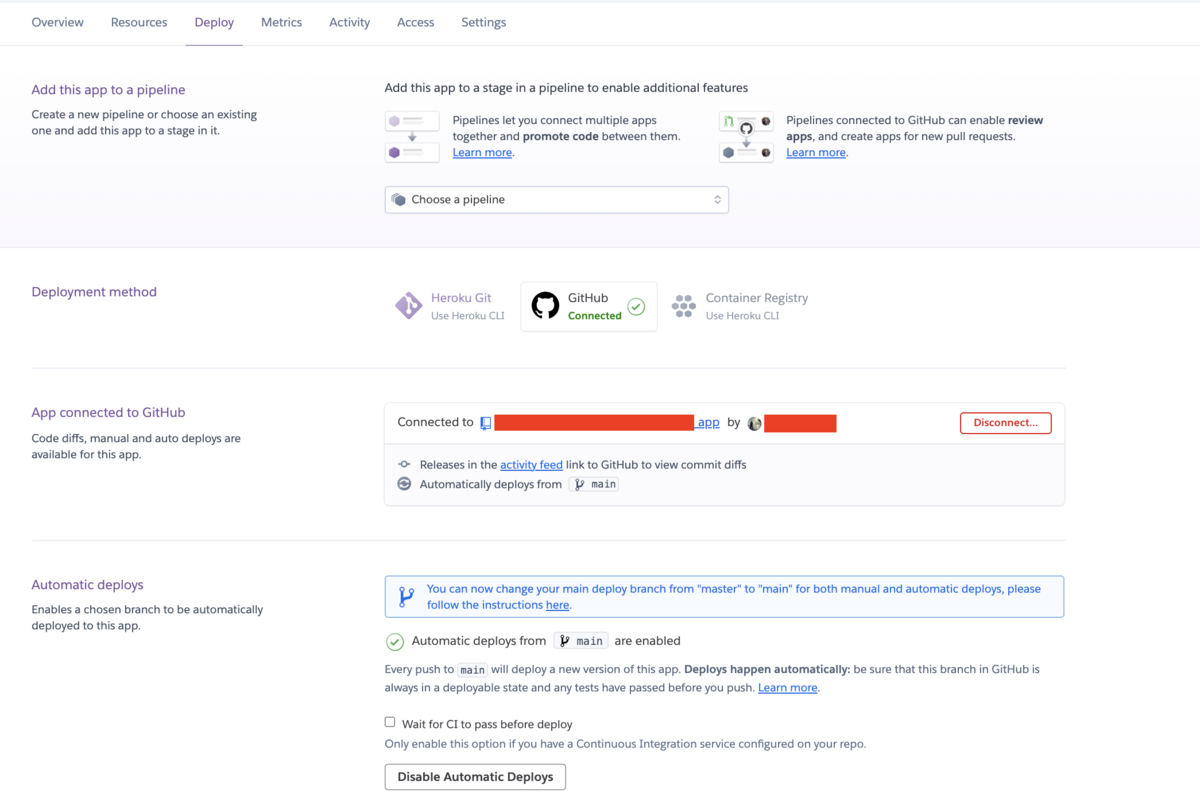Click the commit icon beside Releases
Viewport: 1200px width, 812px height.
(x=404, y=465)
